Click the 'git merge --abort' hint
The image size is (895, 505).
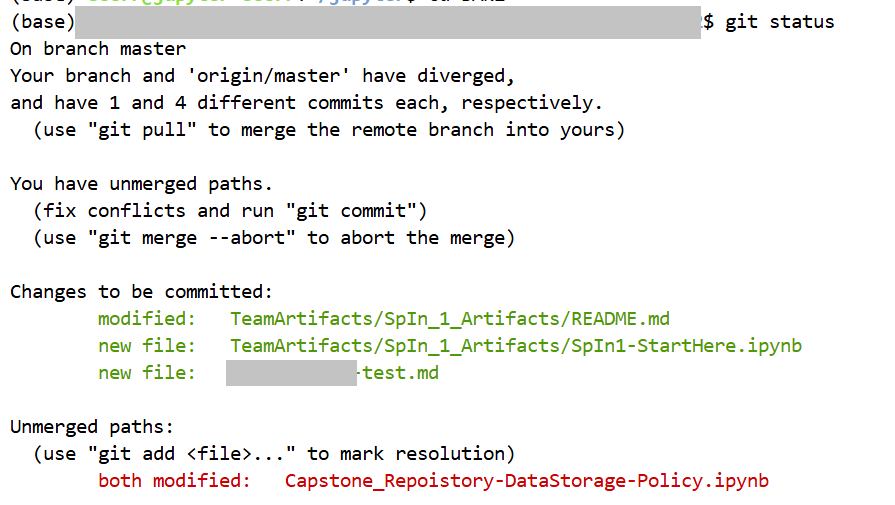click(192, 238)
